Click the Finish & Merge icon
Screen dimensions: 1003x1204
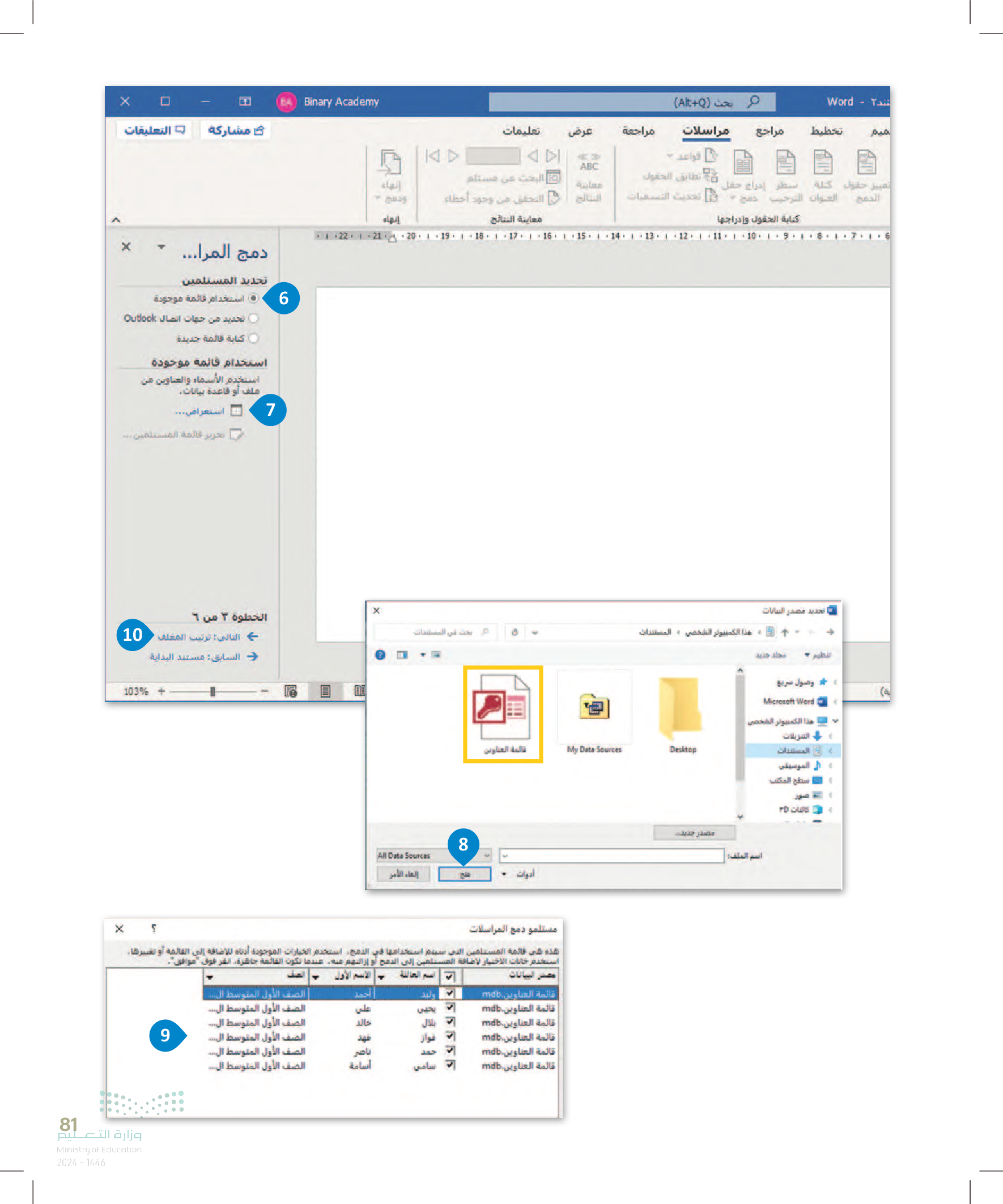click(391, 163)
